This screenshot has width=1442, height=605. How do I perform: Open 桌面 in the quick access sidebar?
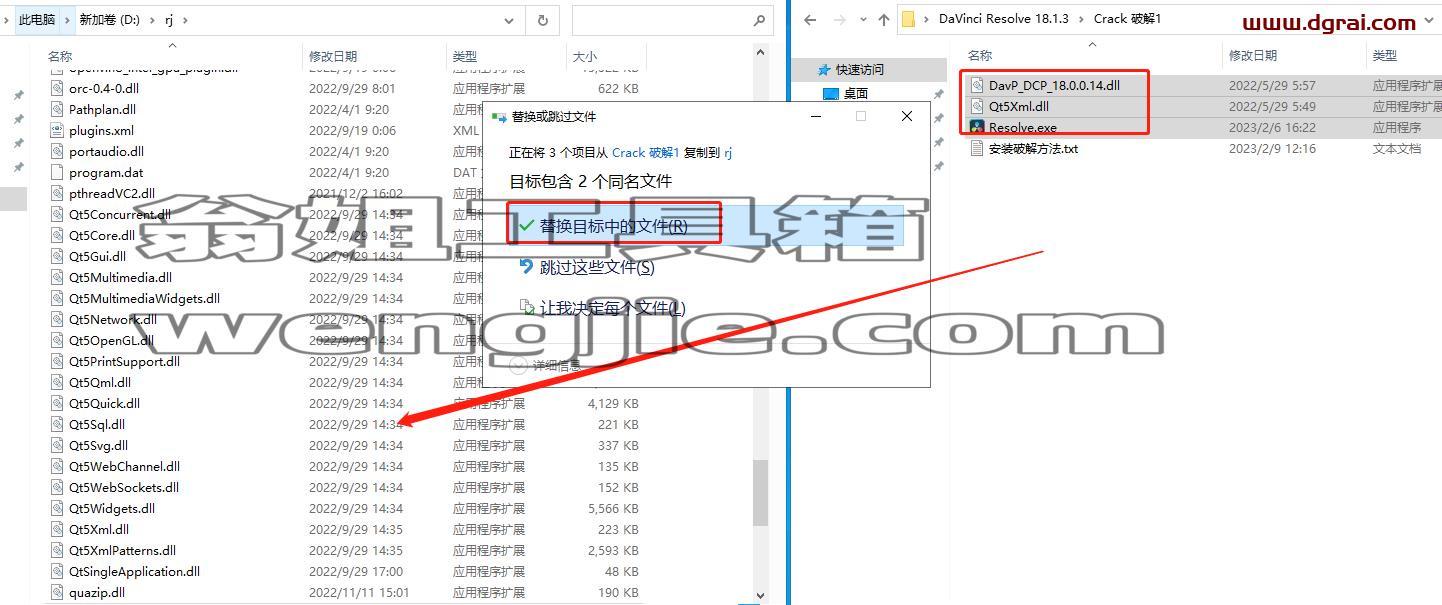855,93
